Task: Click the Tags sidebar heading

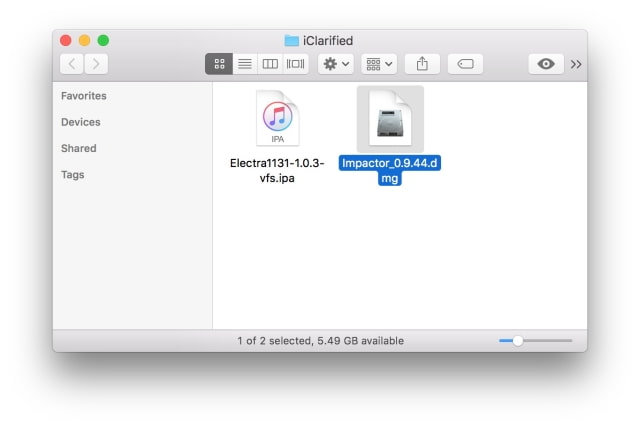Action: pos(73,175)
